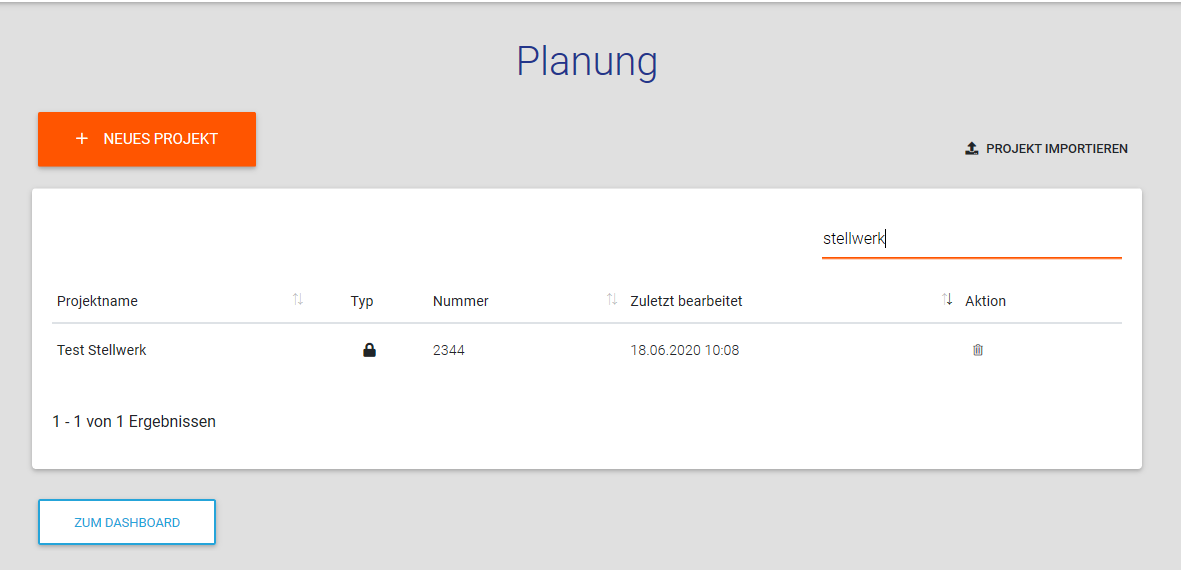The height and width of the screenshot is (570, 1181).
Task: Focus the search field containing "stellwerk"
Action: (x=970, y=239)
